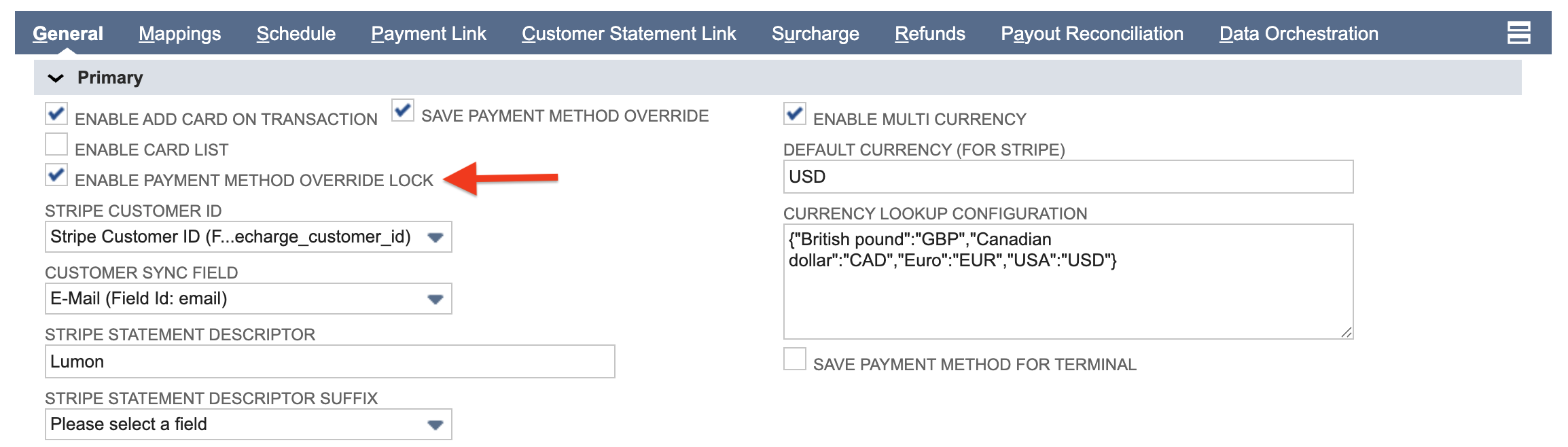Select the Payment Link tab
The image size is (1568, 447).
tap(429, 33)
